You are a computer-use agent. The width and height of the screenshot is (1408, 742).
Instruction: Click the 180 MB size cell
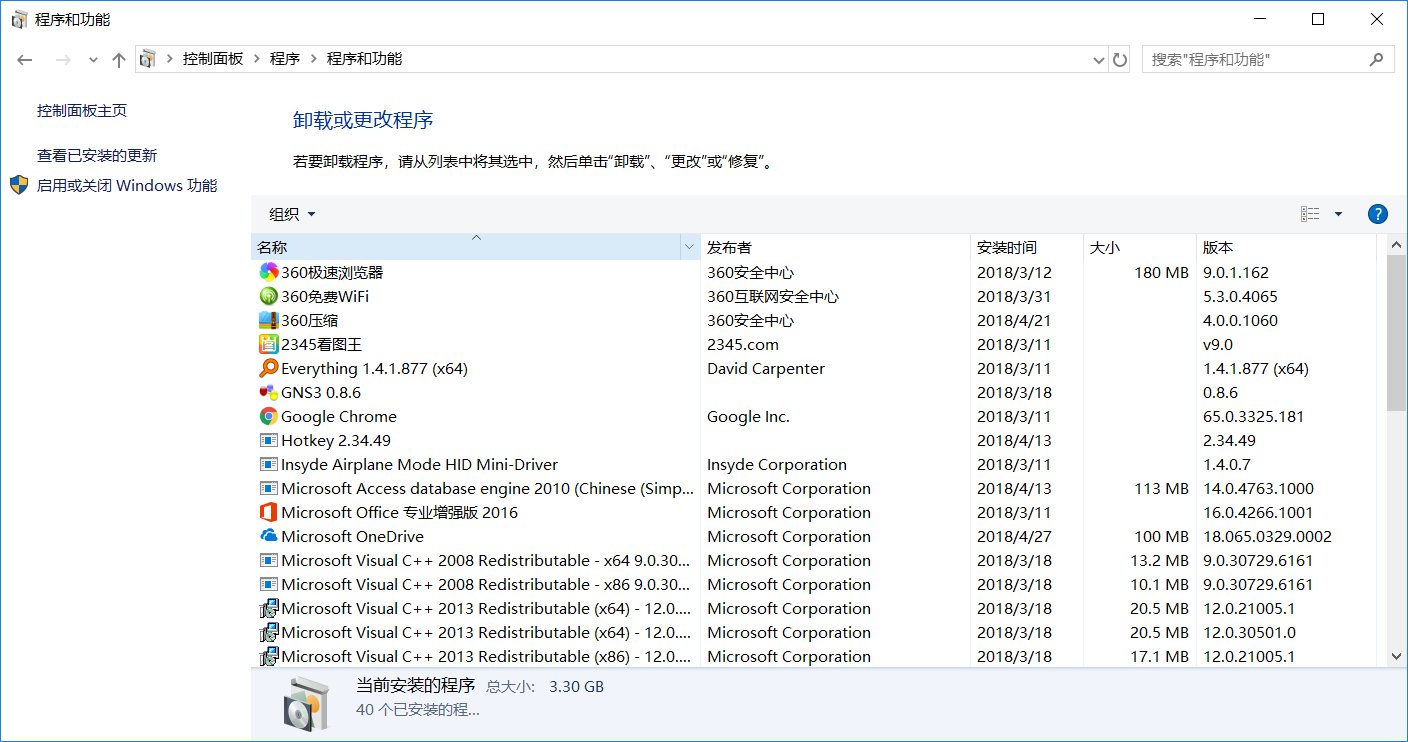1161,272
